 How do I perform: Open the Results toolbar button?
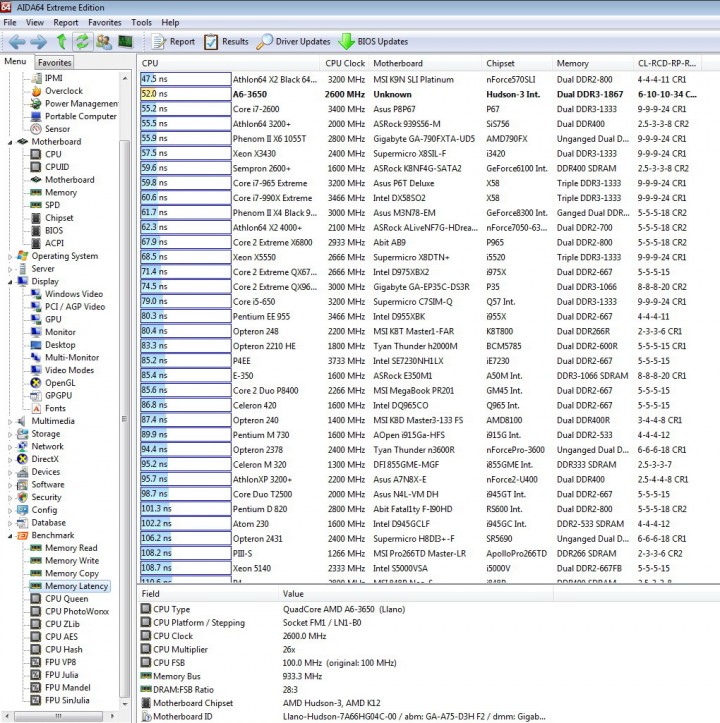pyautogui.click(x=226, y=42)
